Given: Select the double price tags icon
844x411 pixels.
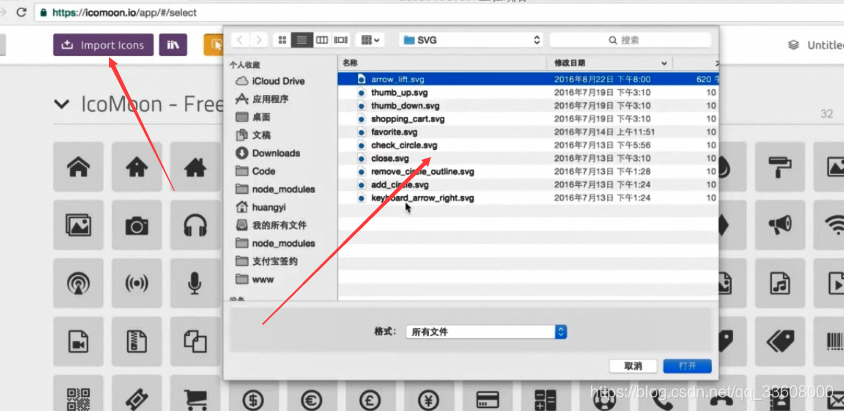Looking at the screenshot, I should pos(780,342).
